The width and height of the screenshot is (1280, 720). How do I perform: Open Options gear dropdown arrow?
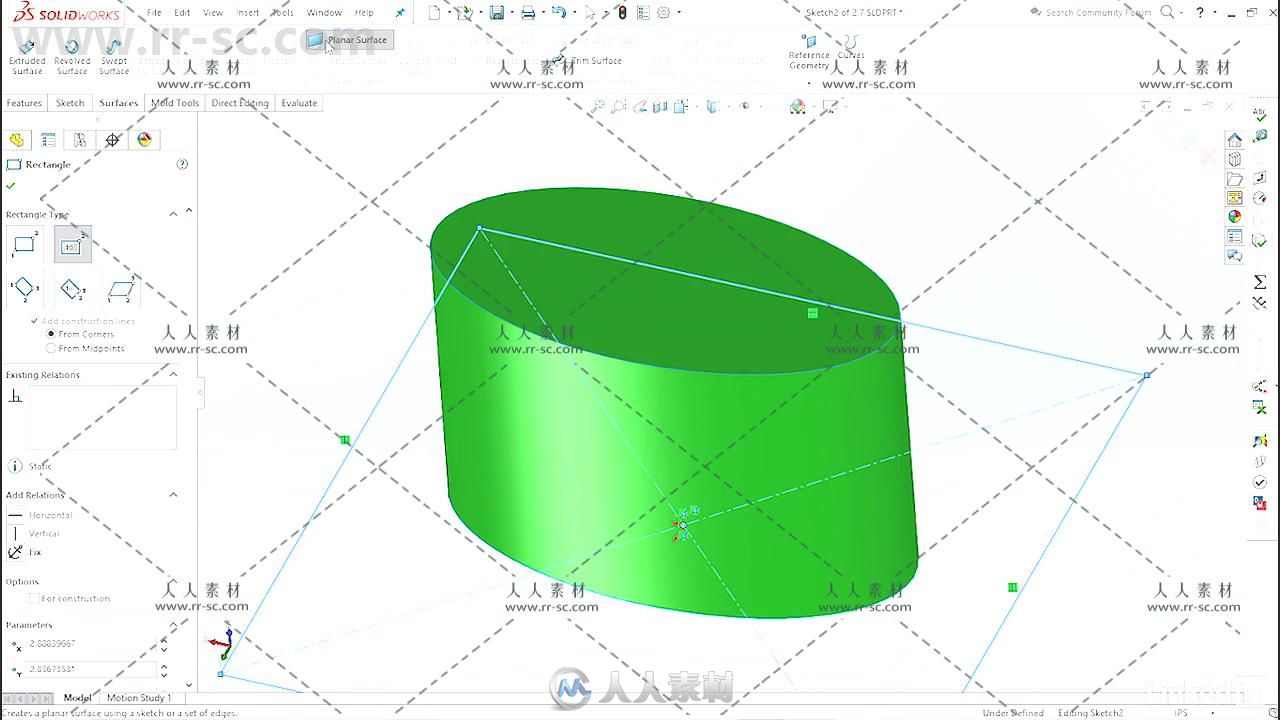[x=679, y=13]
